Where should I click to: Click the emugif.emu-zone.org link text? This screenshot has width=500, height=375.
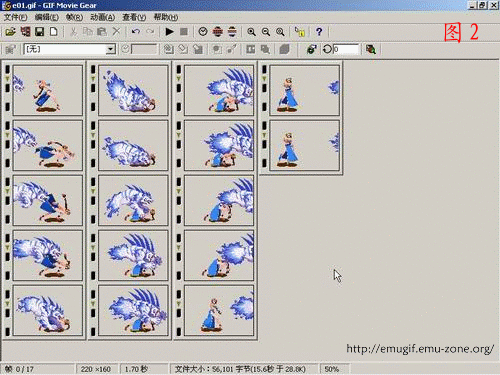420,349
